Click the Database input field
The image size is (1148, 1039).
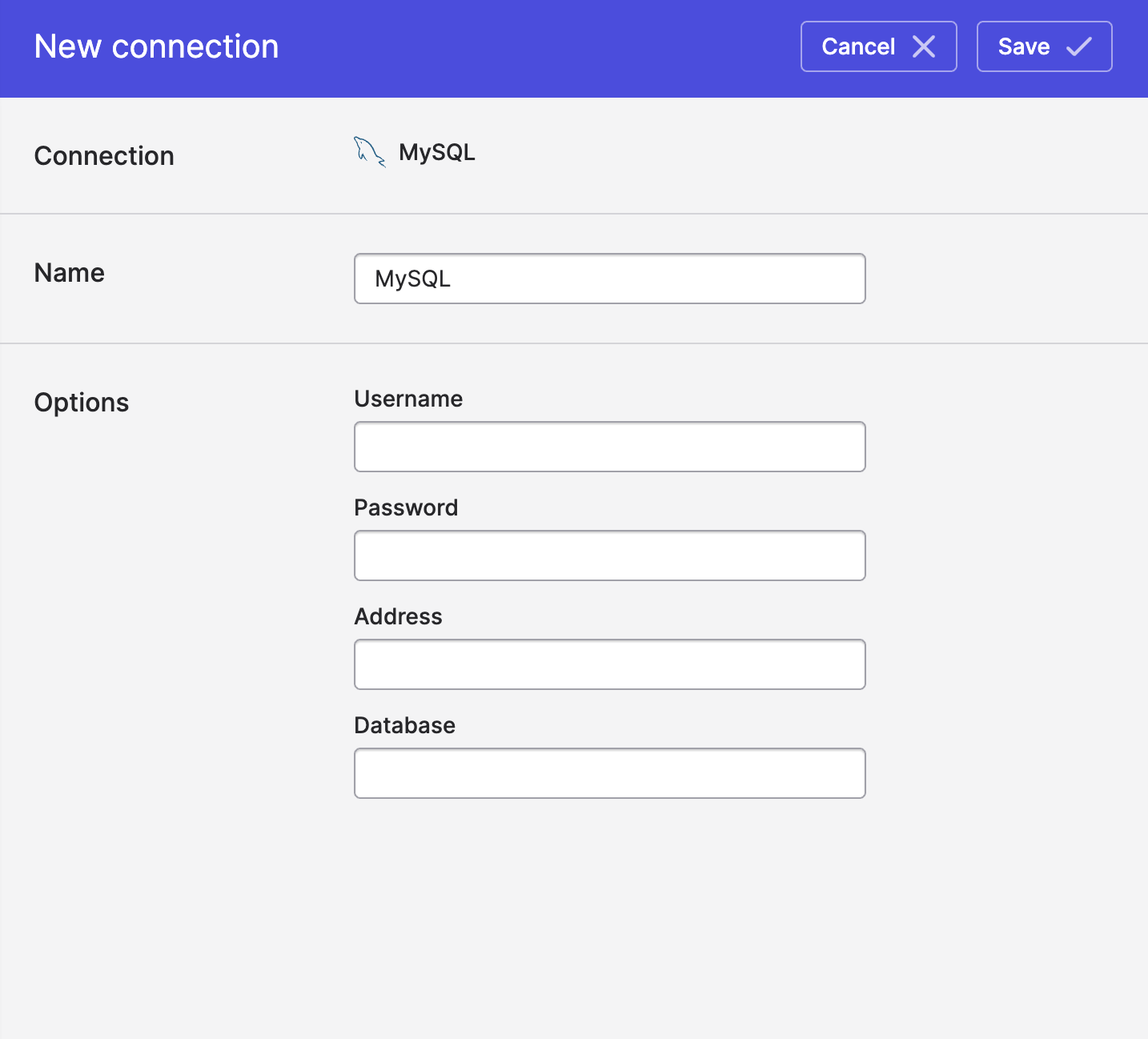click(x=610, y=773)
